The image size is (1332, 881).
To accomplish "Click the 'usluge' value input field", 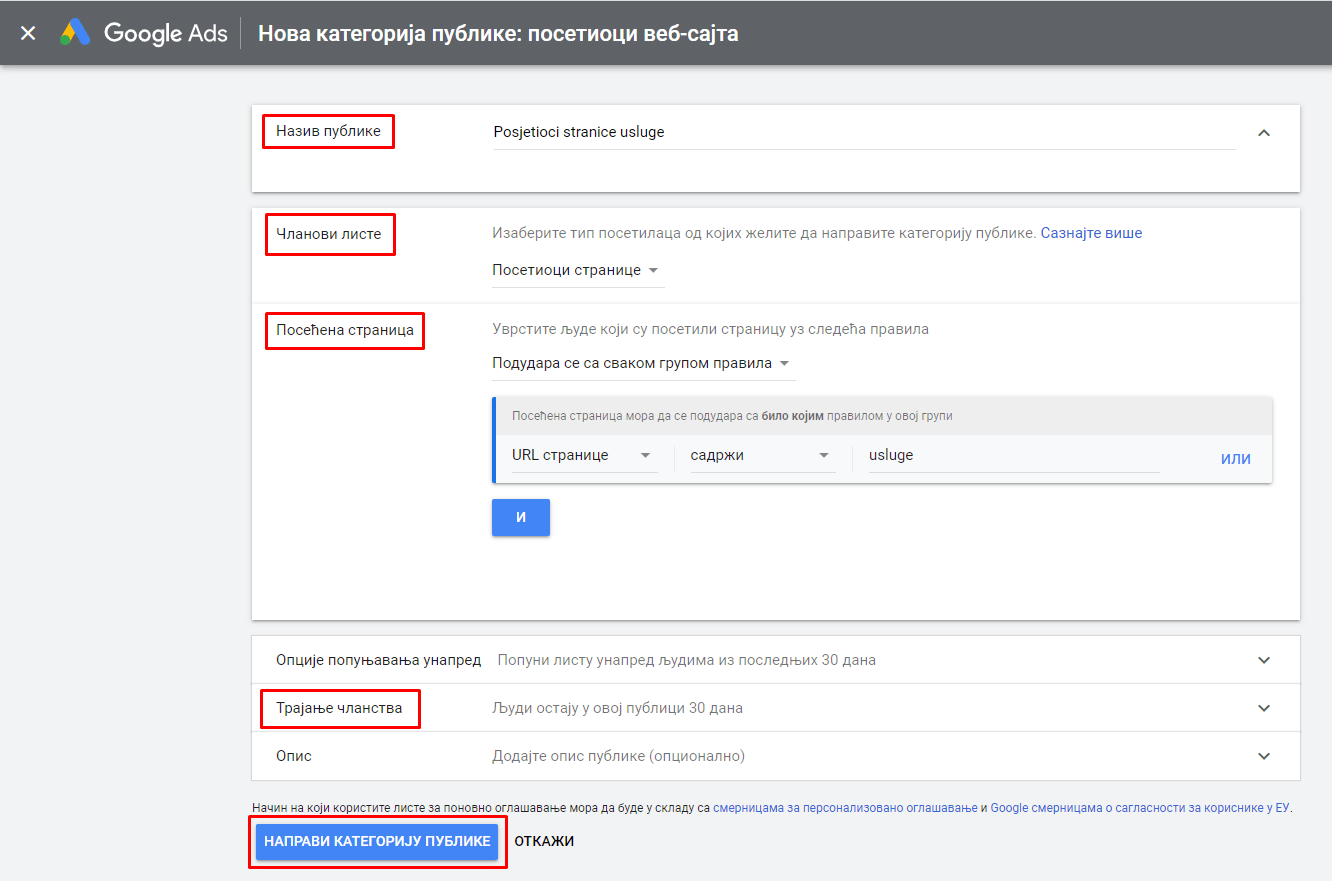I will coord(1014,455).
